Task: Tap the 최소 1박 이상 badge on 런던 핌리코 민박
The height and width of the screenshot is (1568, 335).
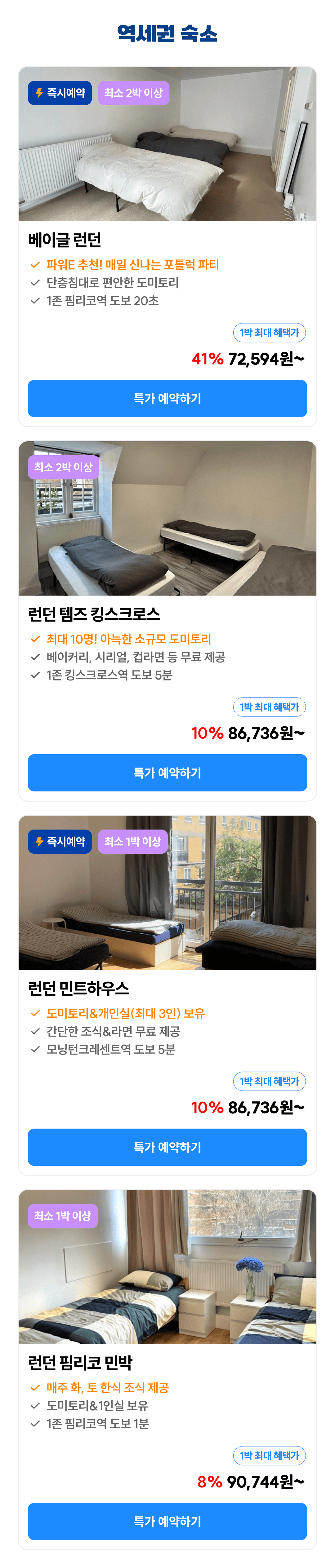Action: coord(63,1216)
